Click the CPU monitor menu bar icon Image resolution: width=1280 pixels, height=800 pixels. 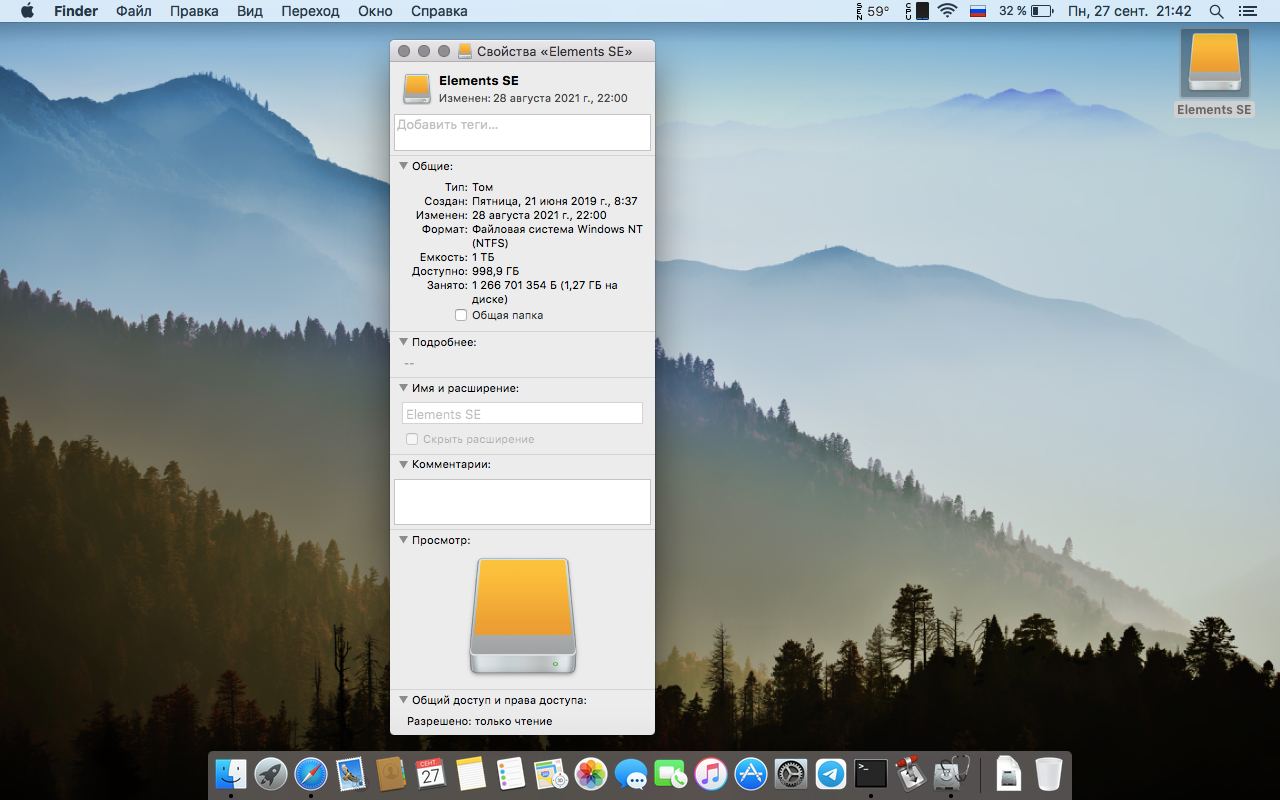(917, 11)
